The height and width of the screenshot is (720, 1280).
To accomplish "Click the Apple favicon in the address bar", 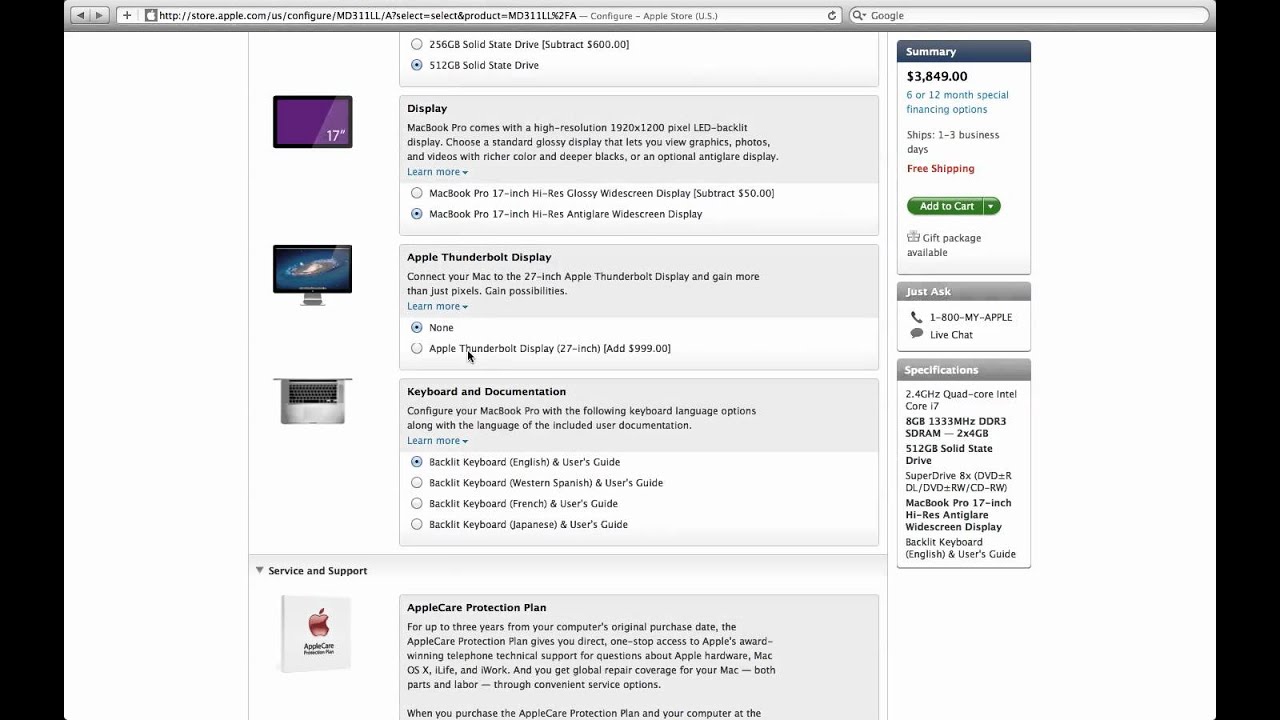I will (x=151, y=15).
